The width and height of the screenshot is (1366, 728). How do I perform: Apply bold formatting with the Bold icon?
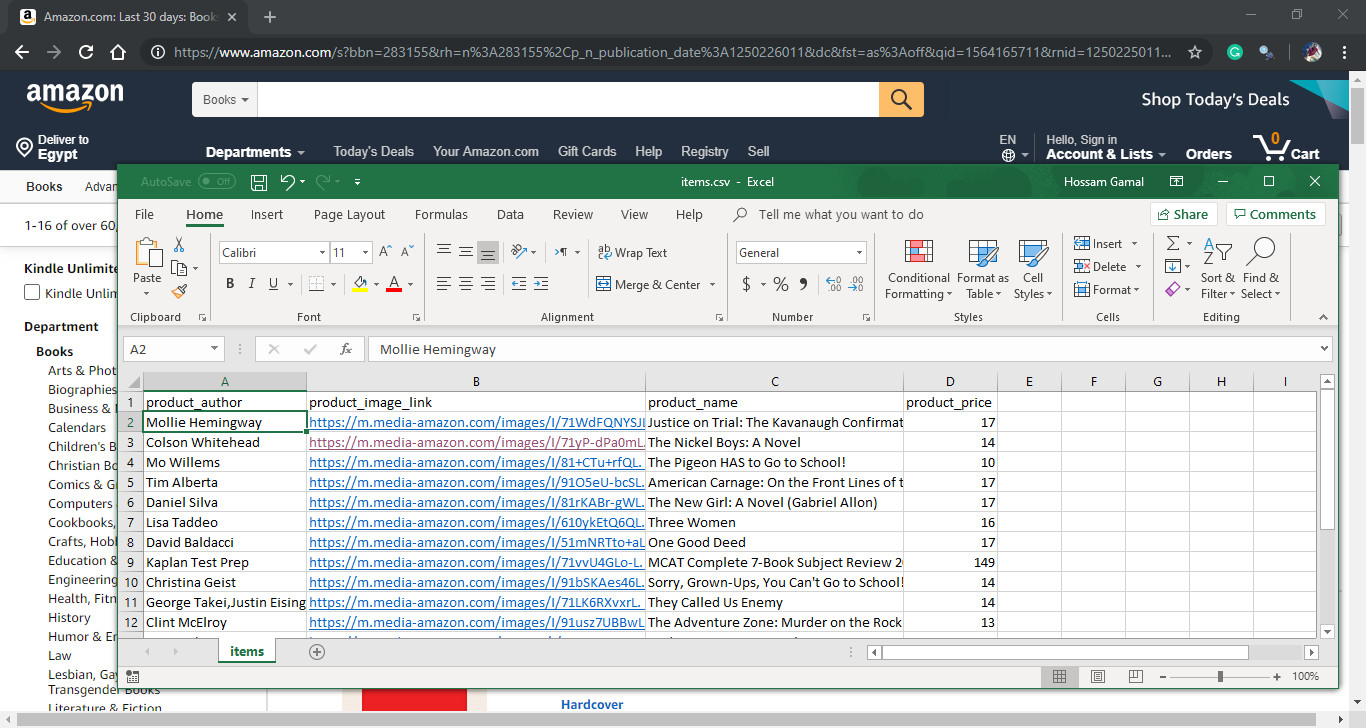click(x=230, y=284)
